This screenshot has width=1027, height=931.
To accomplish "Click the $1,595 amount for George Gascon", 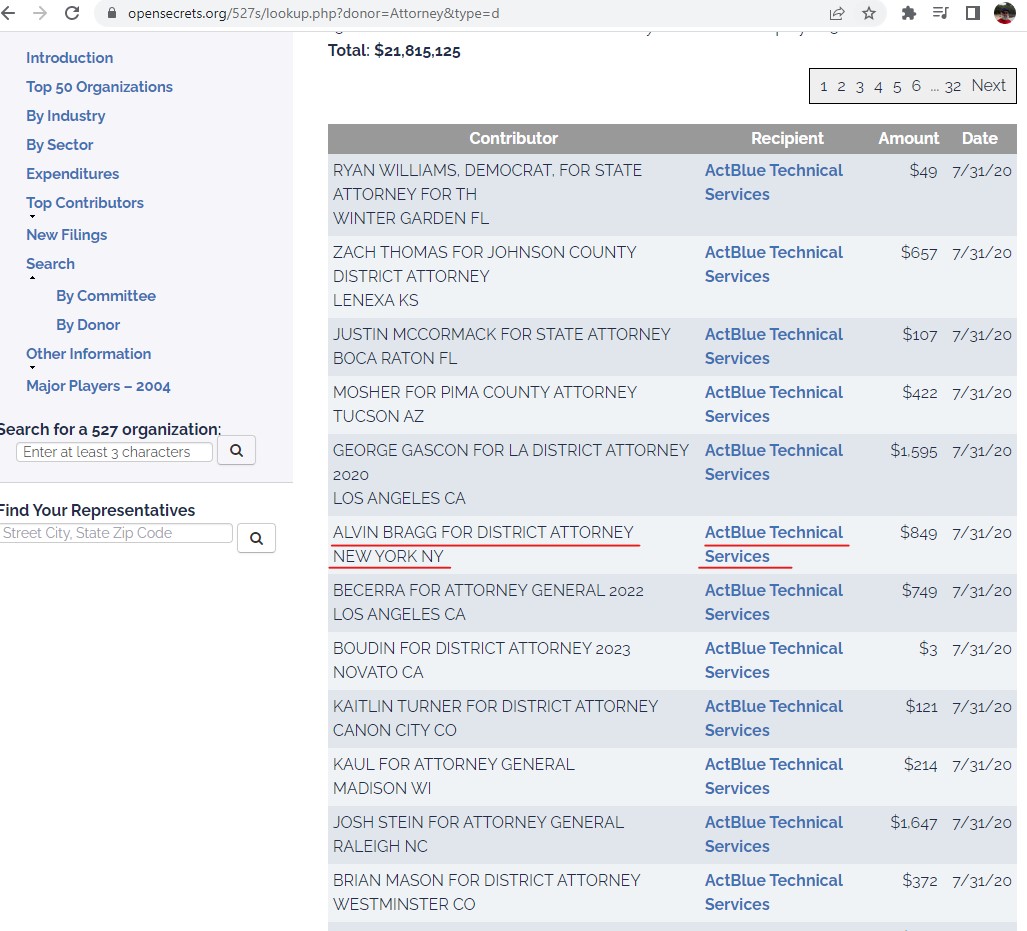I will click(x=914, y=451).
